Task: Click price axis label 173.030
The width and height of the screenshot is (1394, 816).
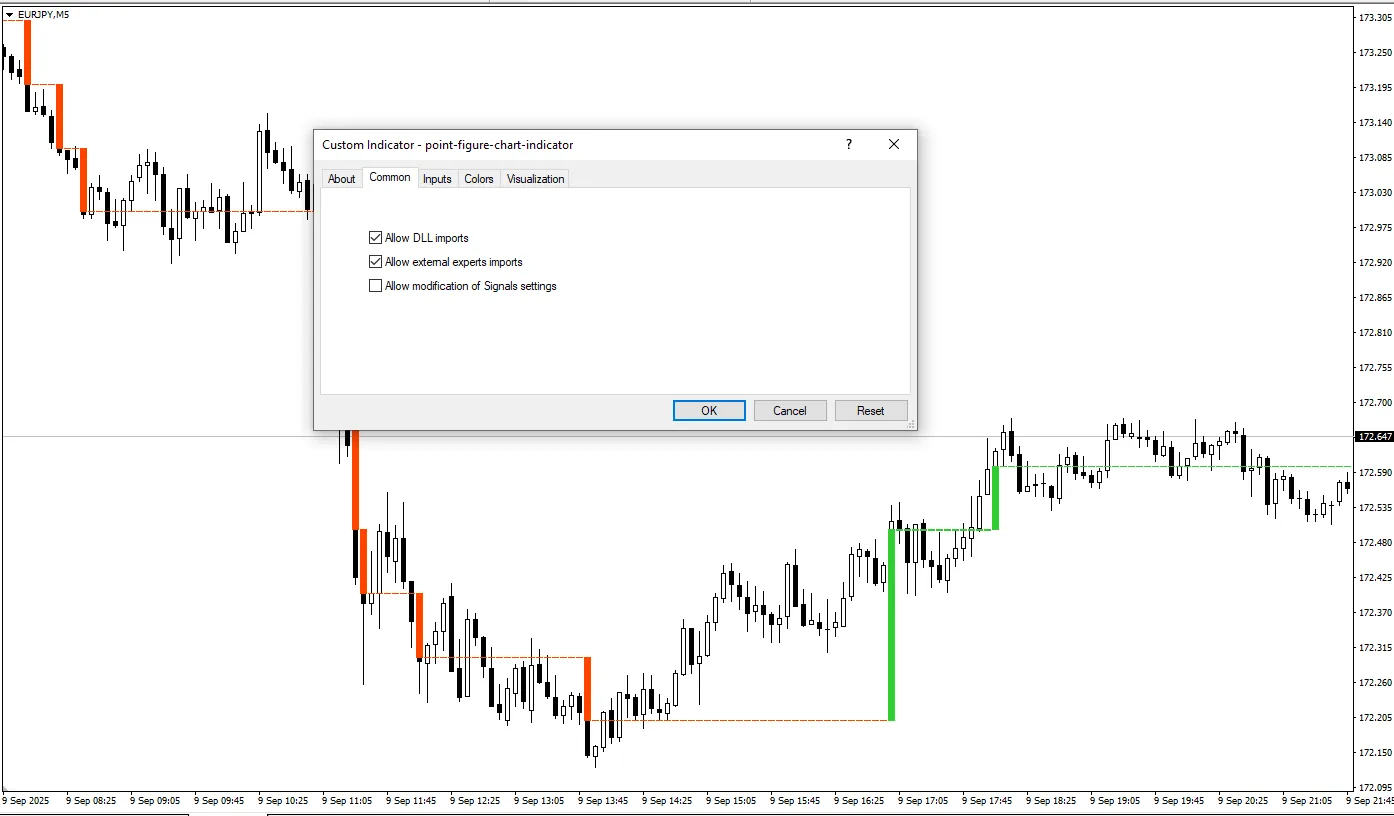Action: [1376, 193]
